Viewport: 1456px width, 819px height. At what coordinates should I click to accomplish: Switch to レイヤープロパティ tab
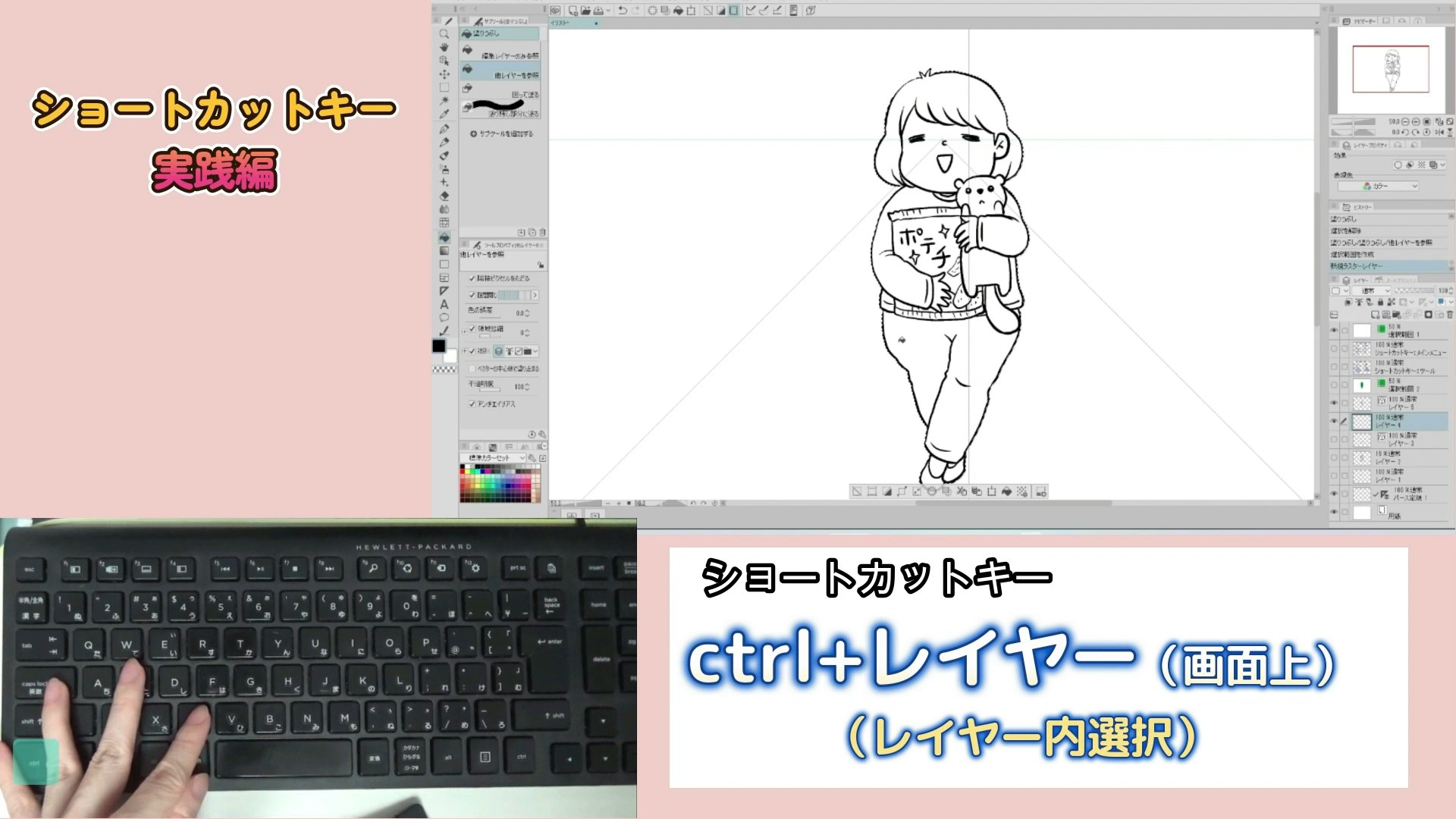[1365, 145]
